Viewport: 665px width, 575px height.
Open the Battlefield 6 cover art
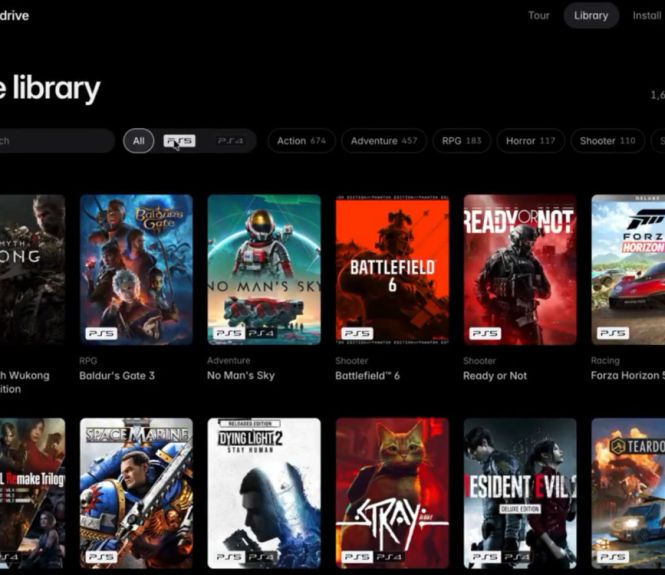[x=392, y=270]
